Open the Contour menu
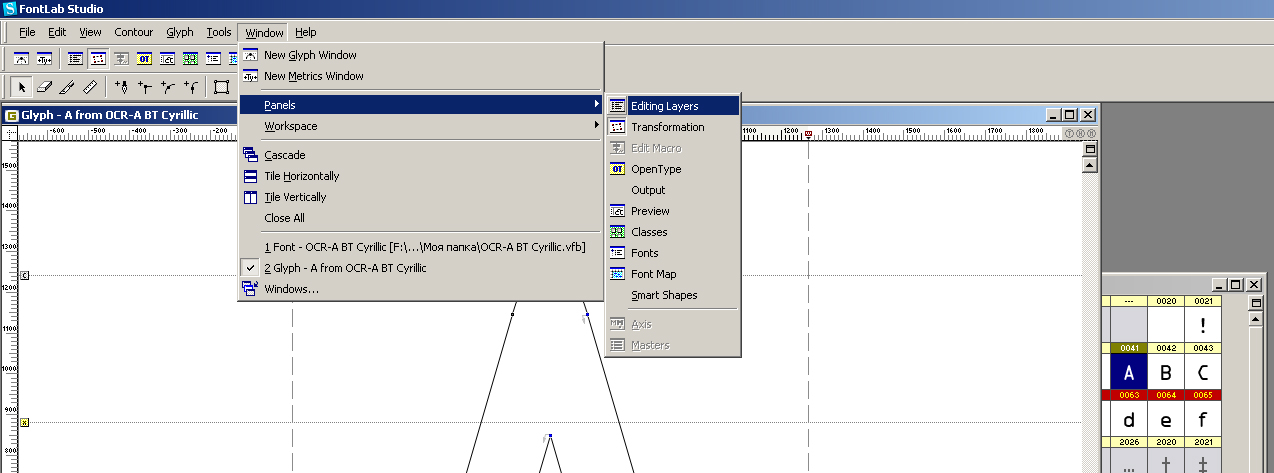The height and width of the screenshot is (473, 1274). coord(134,32)
